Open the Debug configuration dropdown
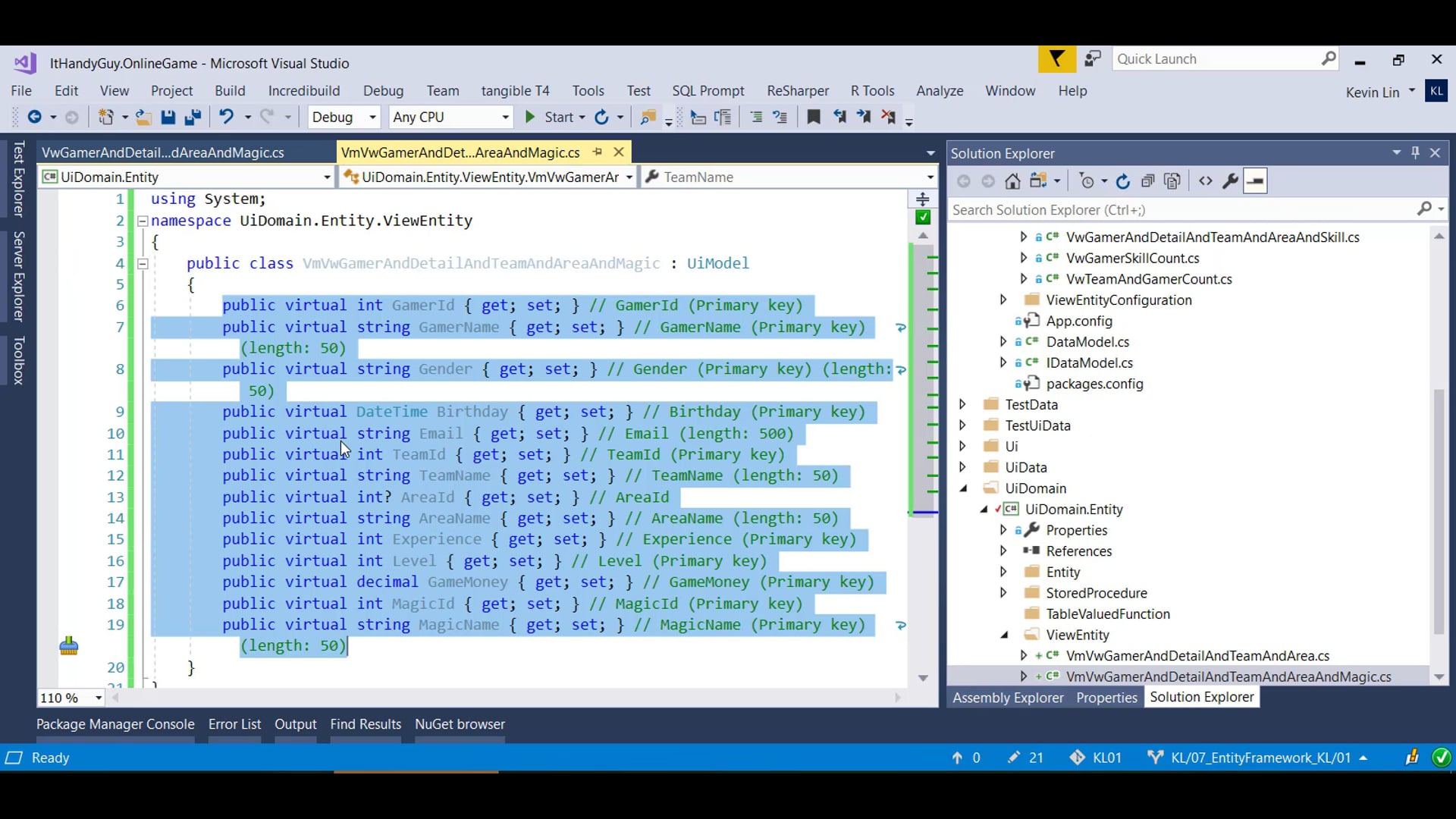This screenshot has height=819, width=1456. (372, 117)
